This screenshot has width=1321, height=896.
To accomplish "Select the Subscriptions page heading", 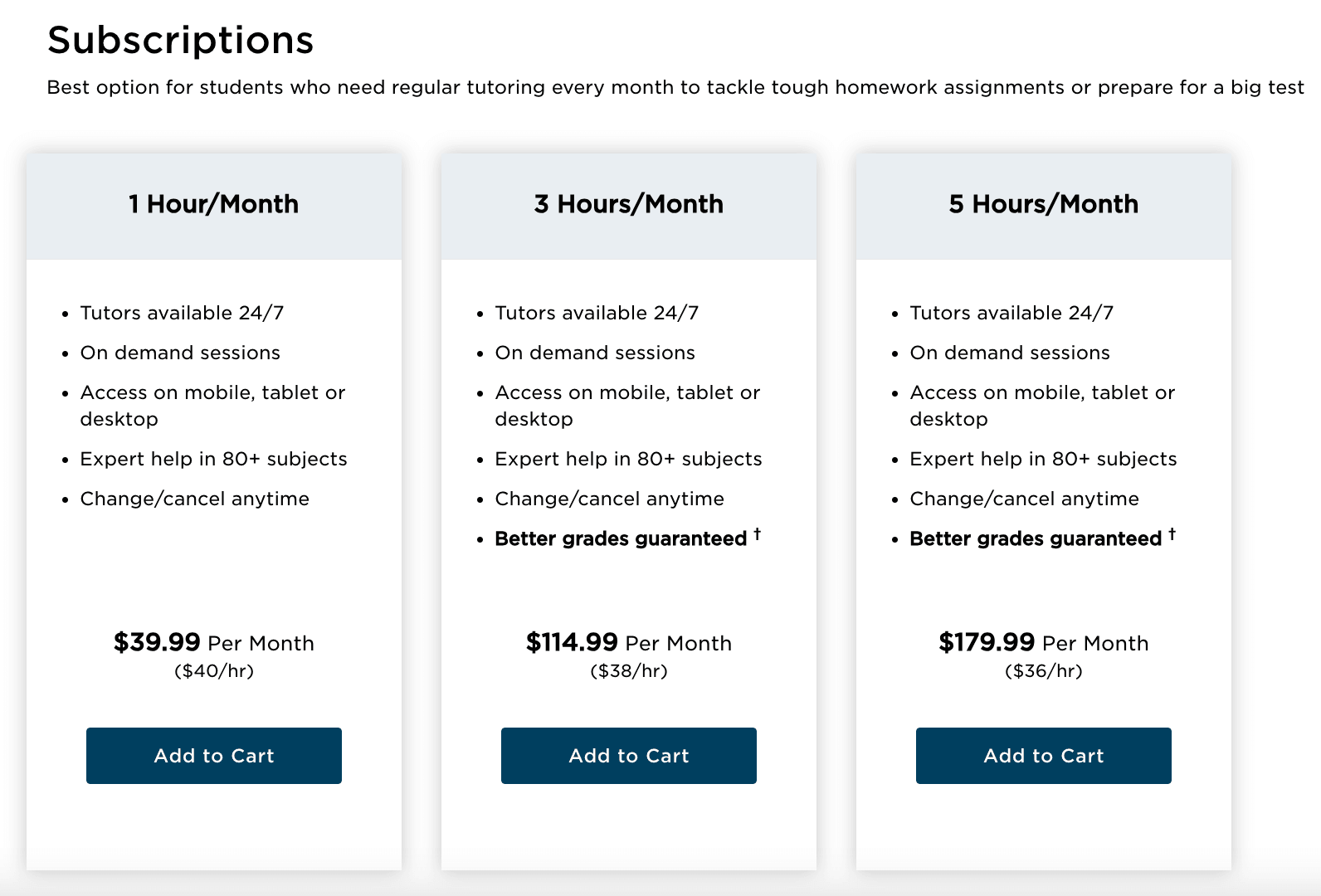I will click(181, 40).
